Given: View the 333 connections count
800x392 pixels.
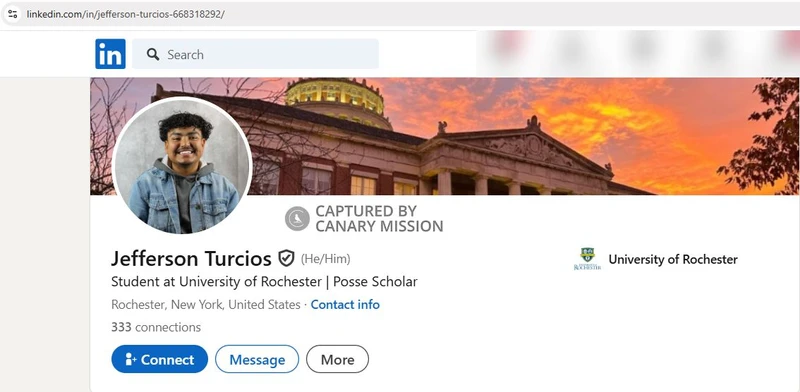Looking at the screenshot, I should click(x=156, y=327).
